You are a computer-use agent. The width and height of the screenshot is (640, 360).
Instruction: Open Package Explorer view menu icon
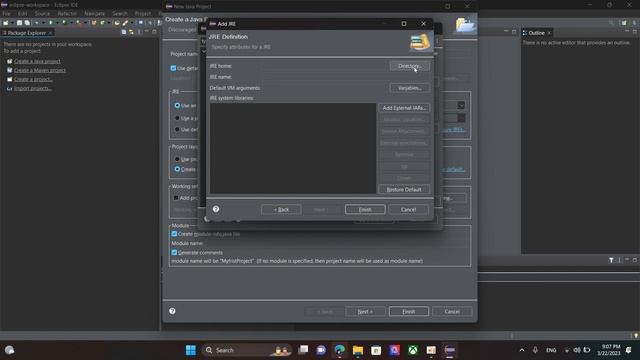coord(140,32)
